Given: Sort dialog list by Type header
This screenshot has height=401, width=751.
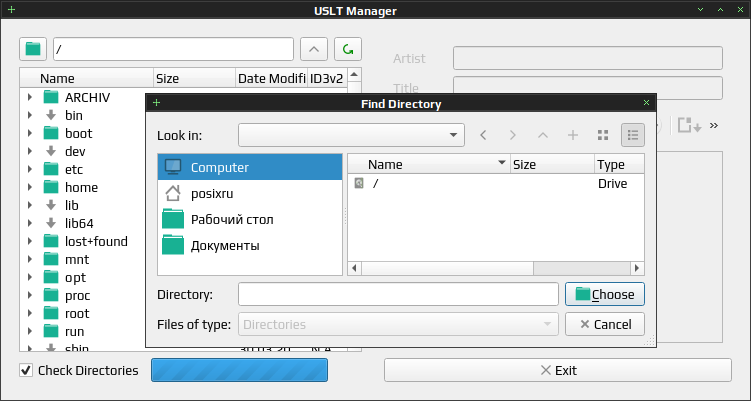Looking at the screenshot, I should point(620,164).
